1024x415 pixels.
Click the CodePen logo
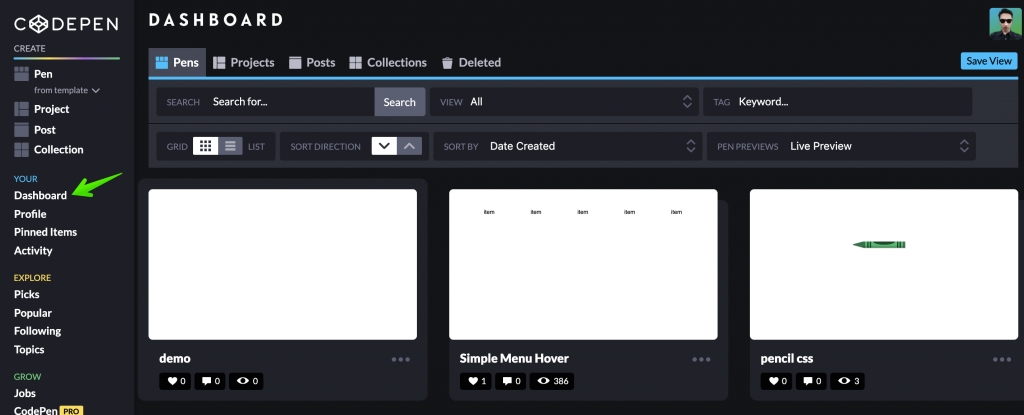66,25
